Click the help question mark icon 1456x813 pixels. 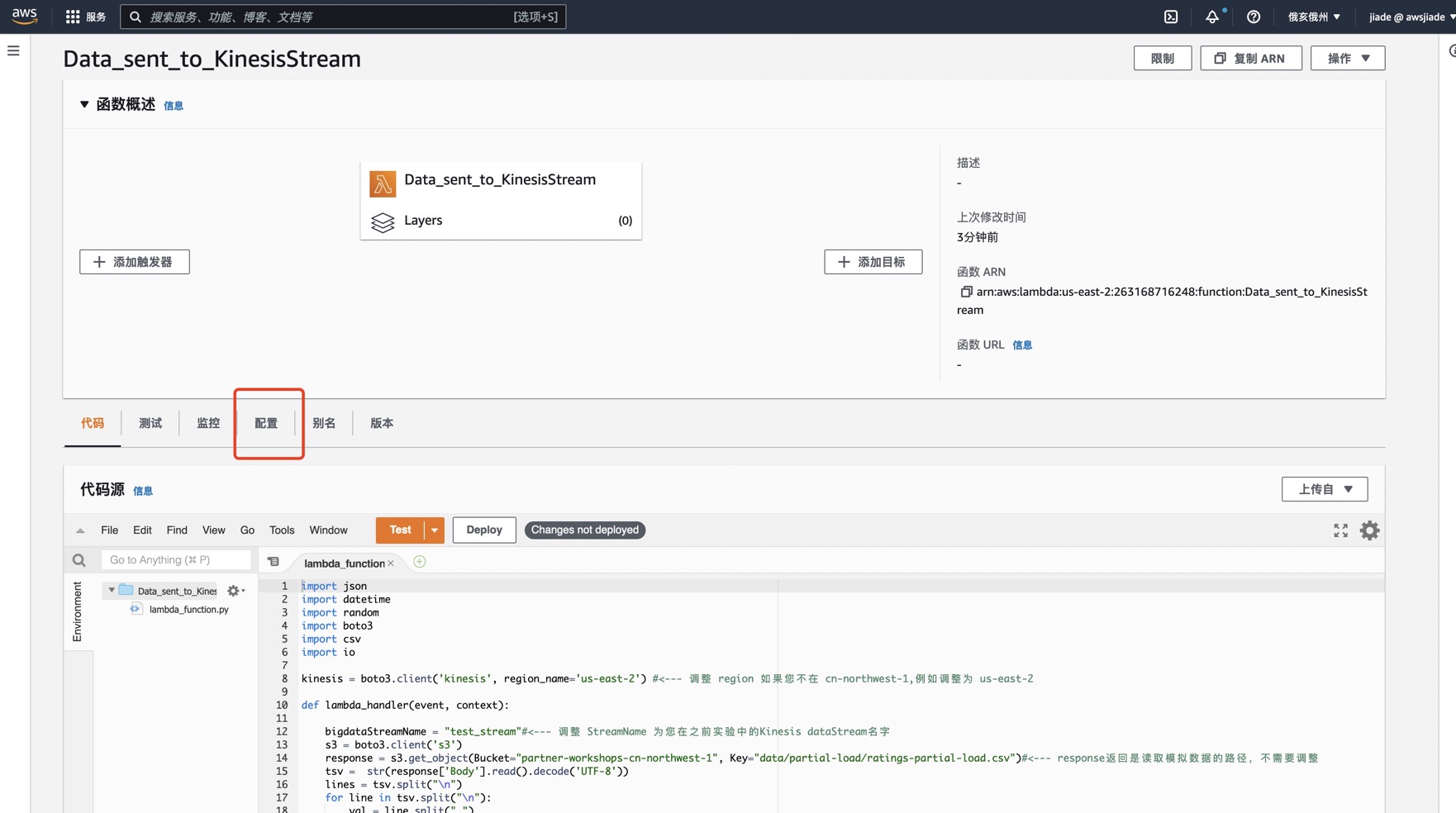(x=1254, y=17)
